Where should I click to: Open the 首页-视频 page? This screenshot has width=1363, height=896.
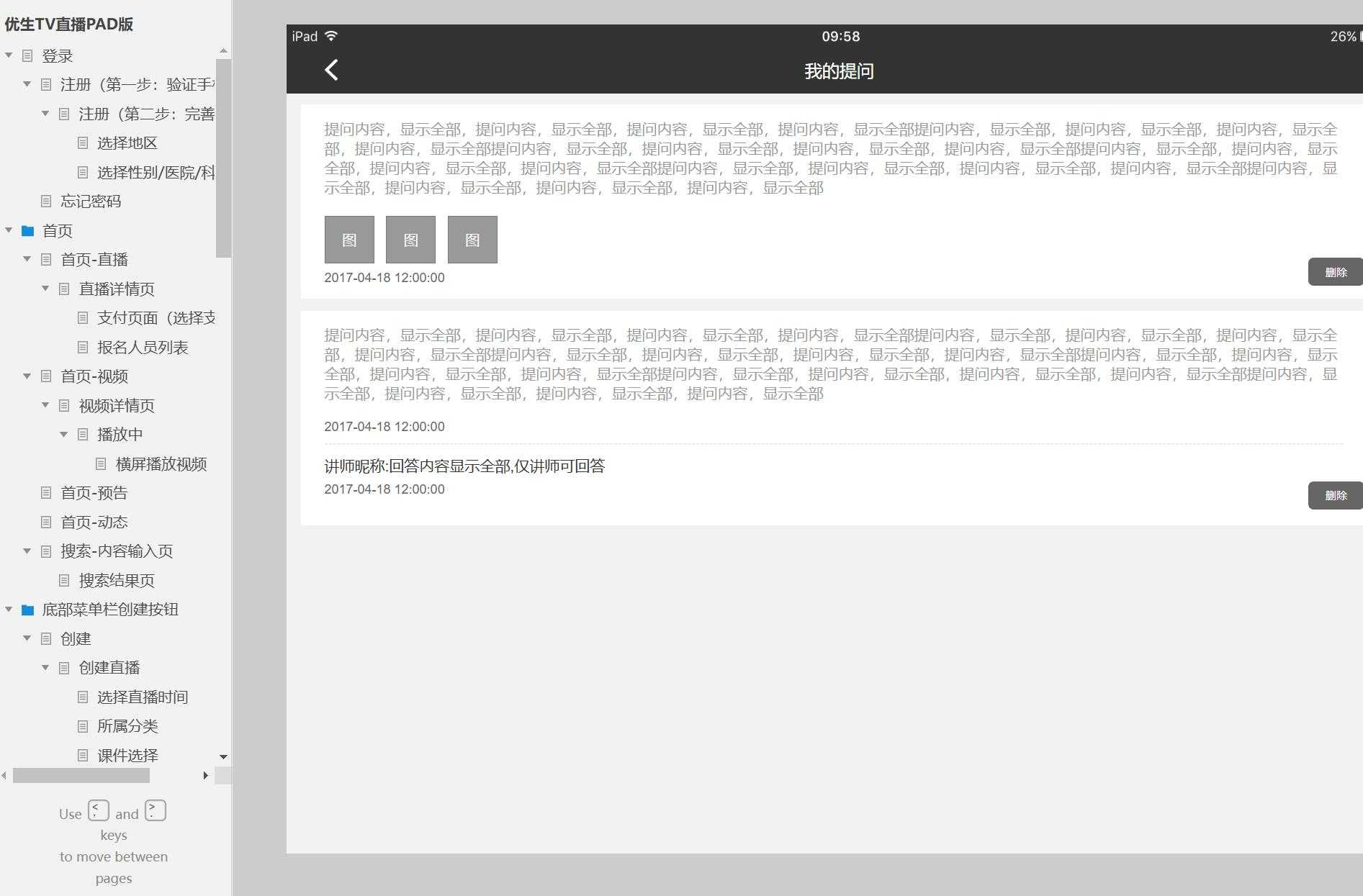tap(94, 376)
